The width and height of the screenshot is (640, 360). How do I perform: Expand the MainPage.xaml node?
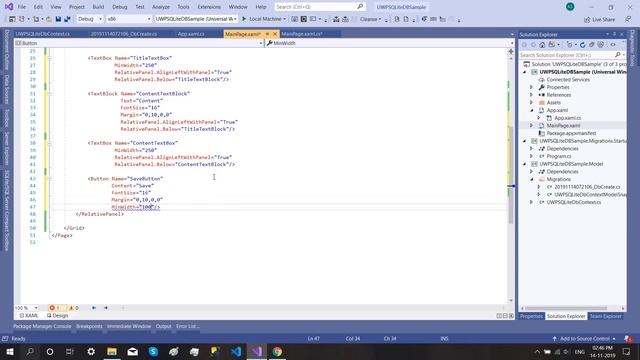click(531, 125)
